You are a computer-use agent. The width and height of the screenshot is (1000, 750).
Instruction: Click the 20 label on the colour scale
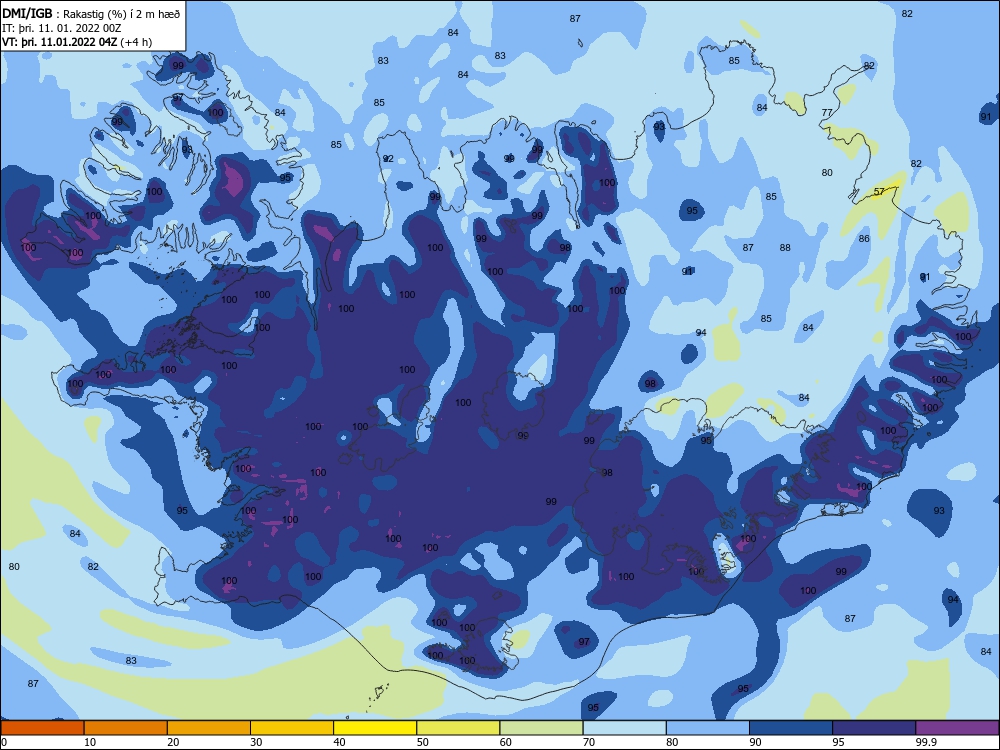point(173,742)
